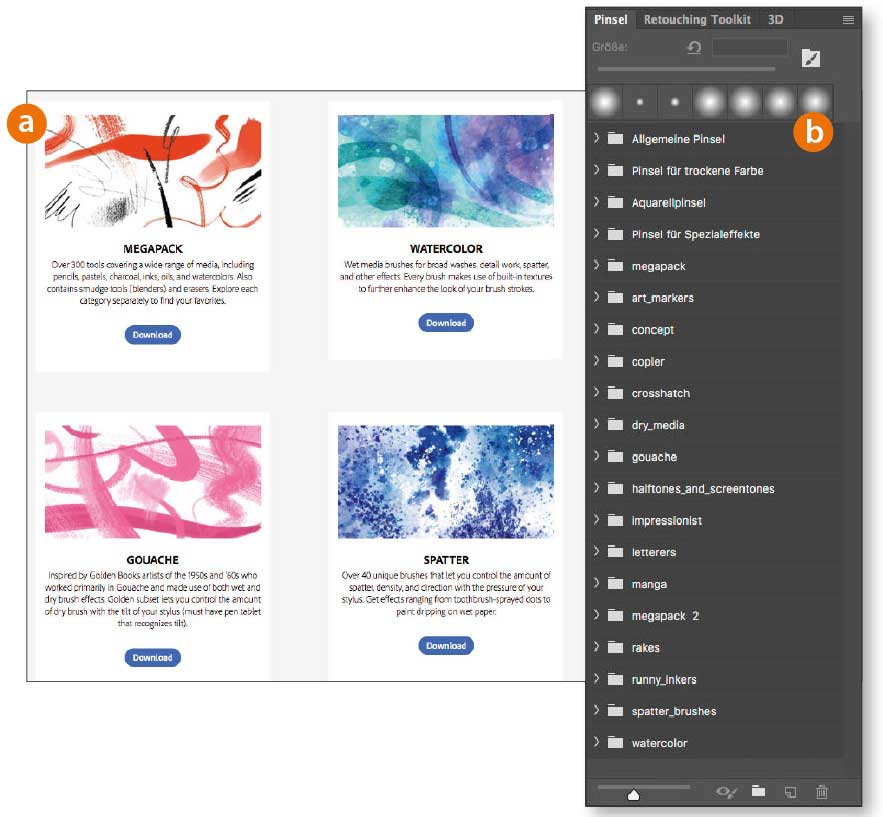This screenshot has height=817, width=883.
Task: Expand the Aquarellpinsel group chevron
Action: [x=596, y=201]
